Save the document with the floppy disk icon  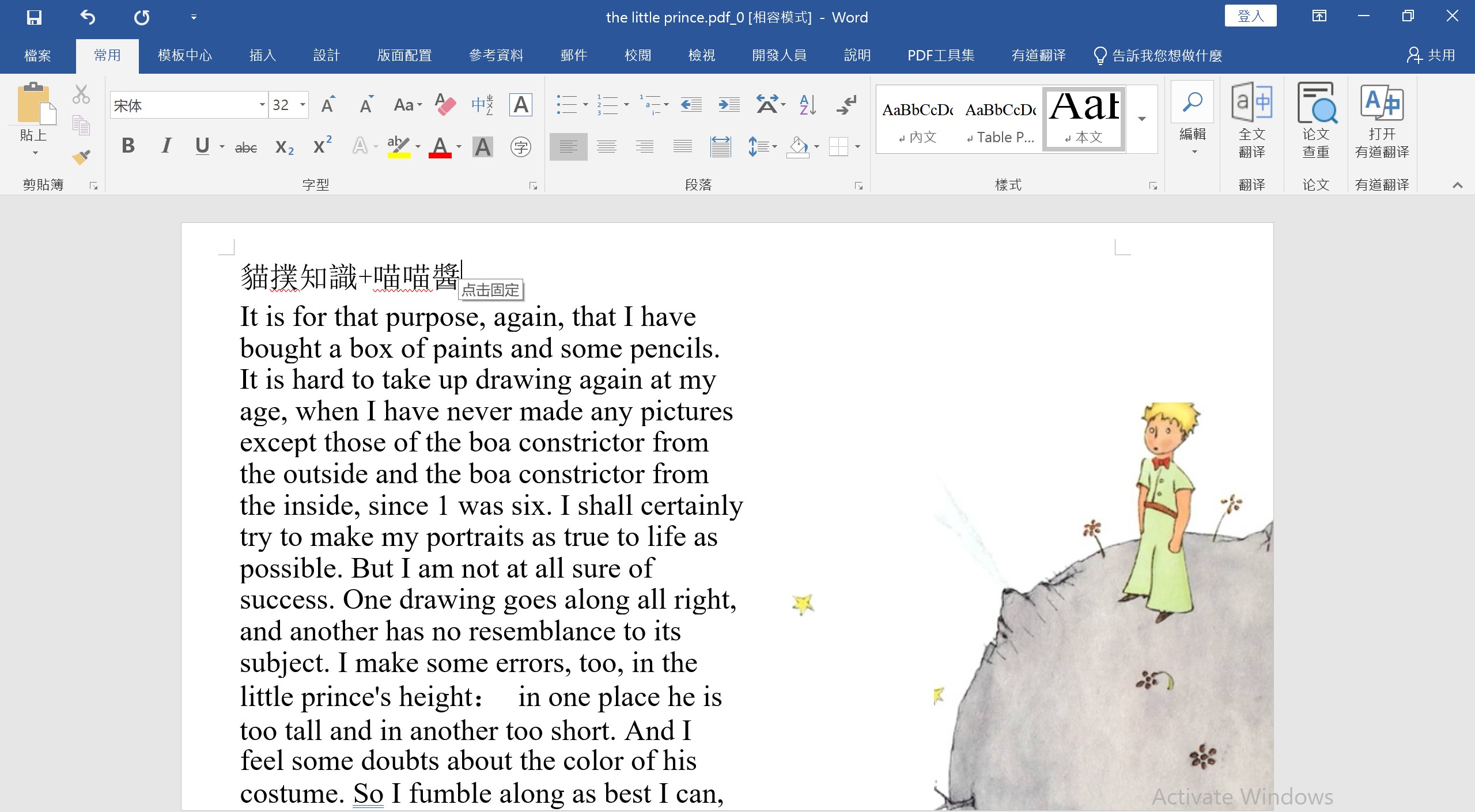pos(34,17)
